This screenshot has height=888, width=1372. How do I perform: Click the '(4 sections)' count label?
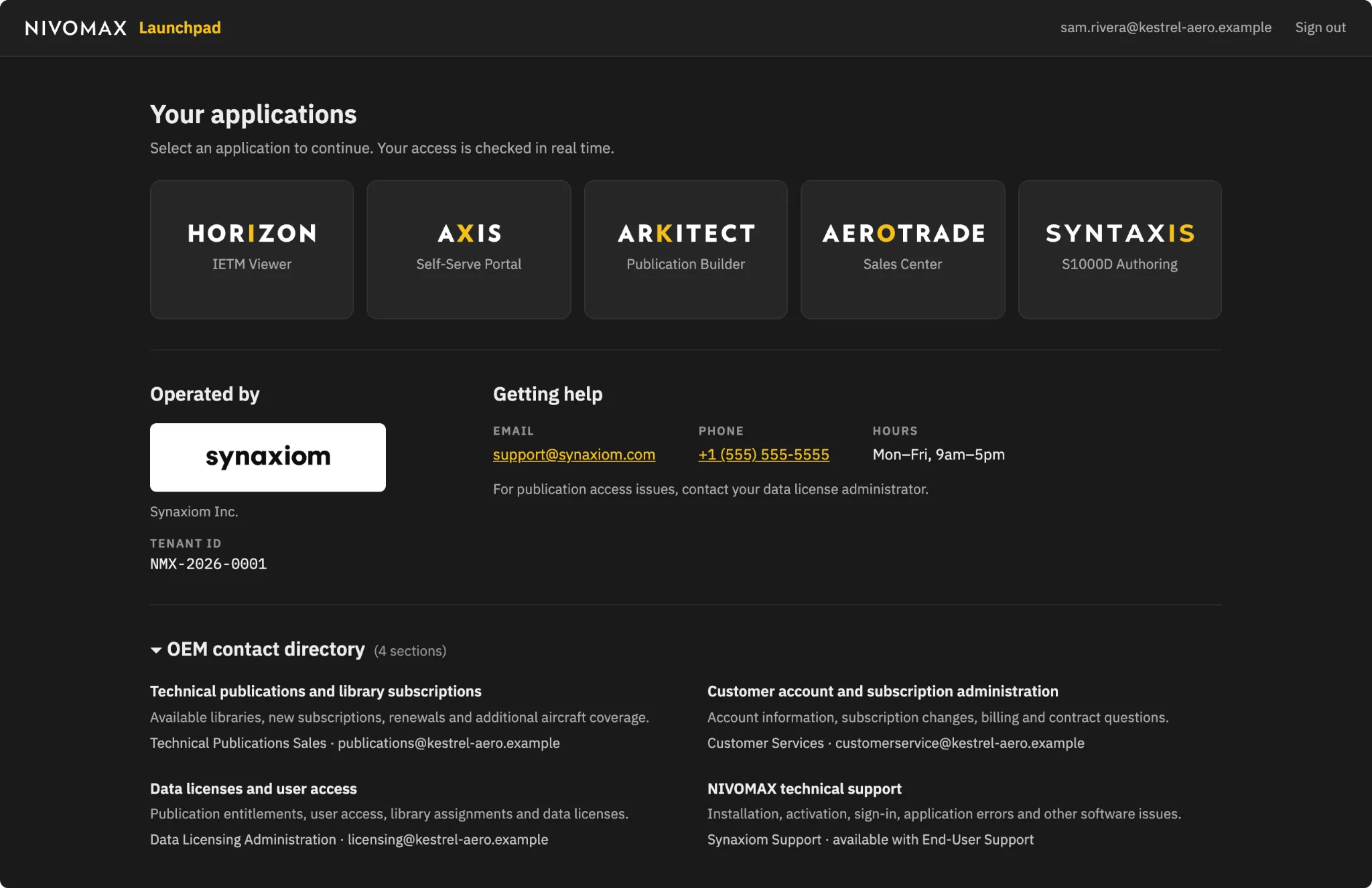(410, 651)
